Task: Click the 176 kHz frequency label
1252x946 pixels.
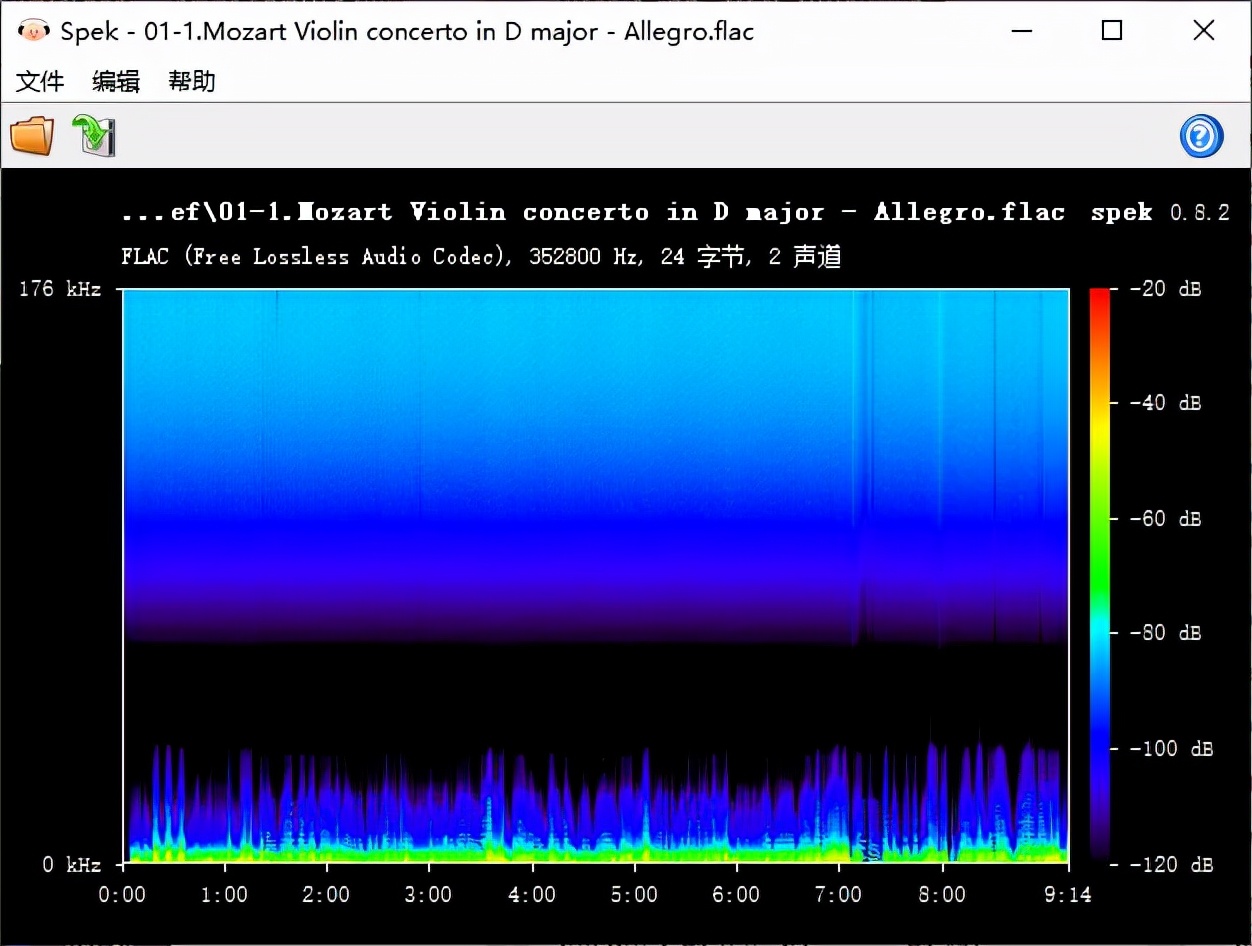Action: tap(60, 290)
